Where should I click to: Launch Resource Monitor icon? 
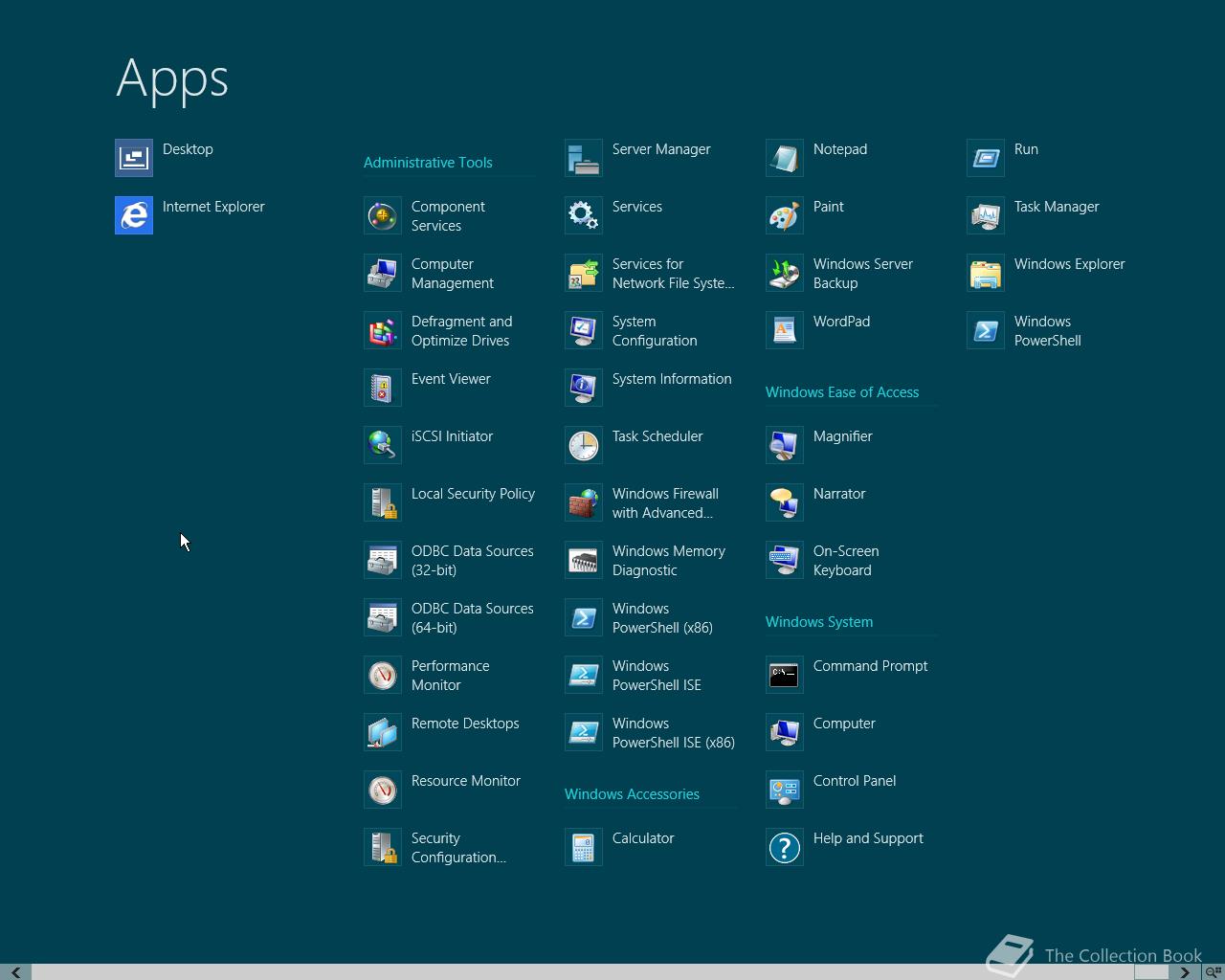pos(383,790)
